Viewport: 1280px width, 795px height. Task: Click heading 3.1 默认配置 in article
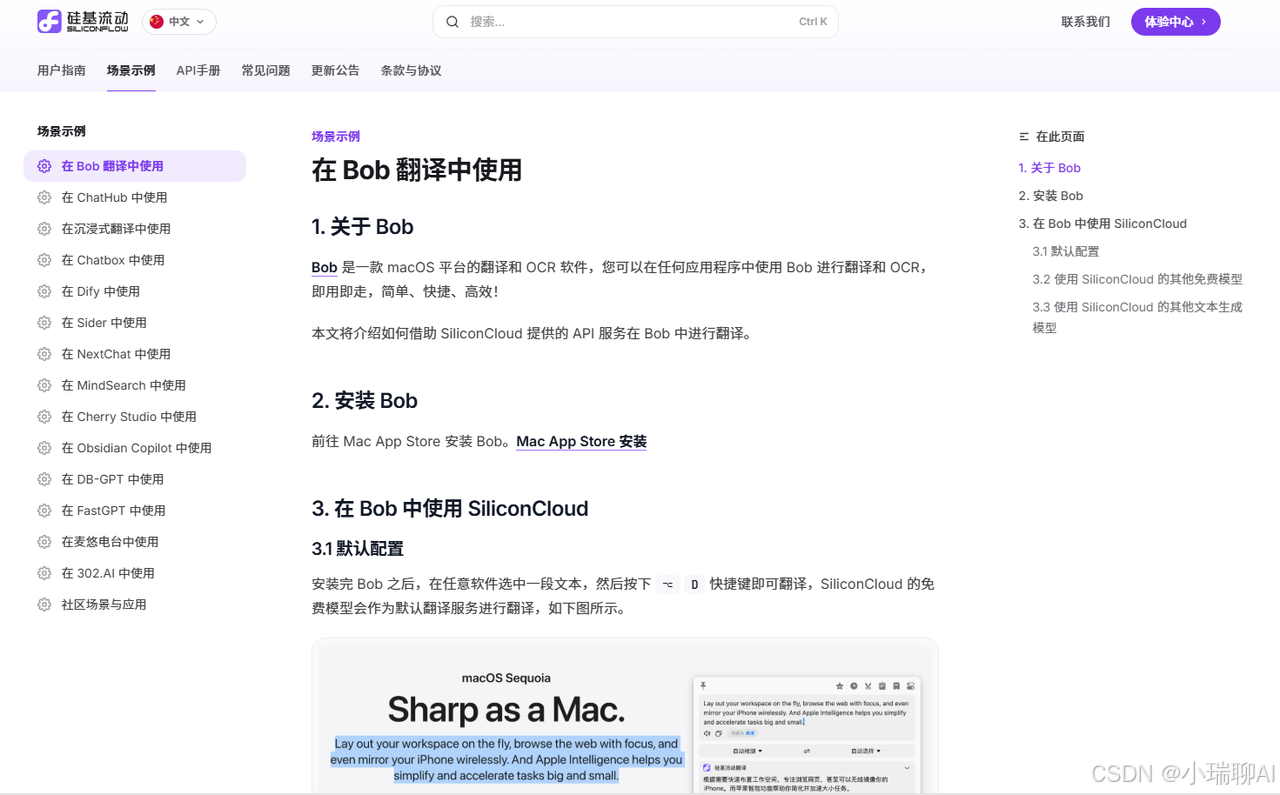click(357, 549)
